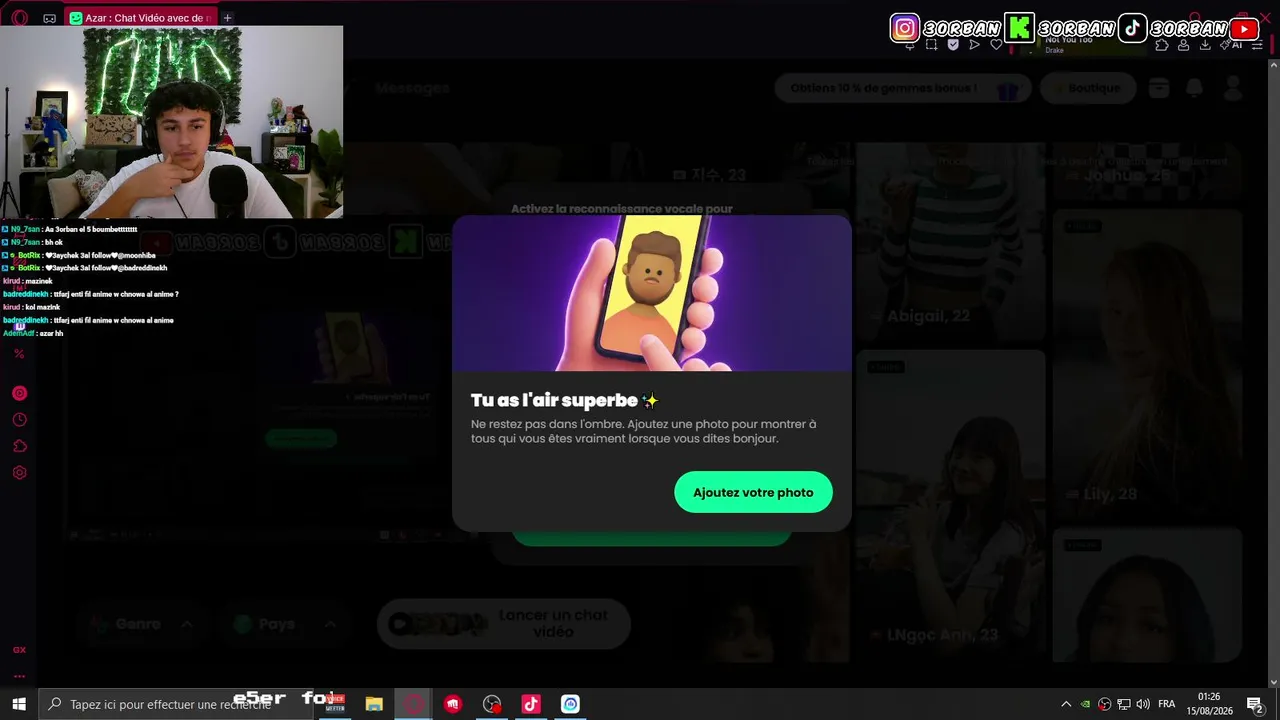Screen dimensions: 1280x720
Task: Expand the Pays filter dropdown
Action: [x=285, y=624]
